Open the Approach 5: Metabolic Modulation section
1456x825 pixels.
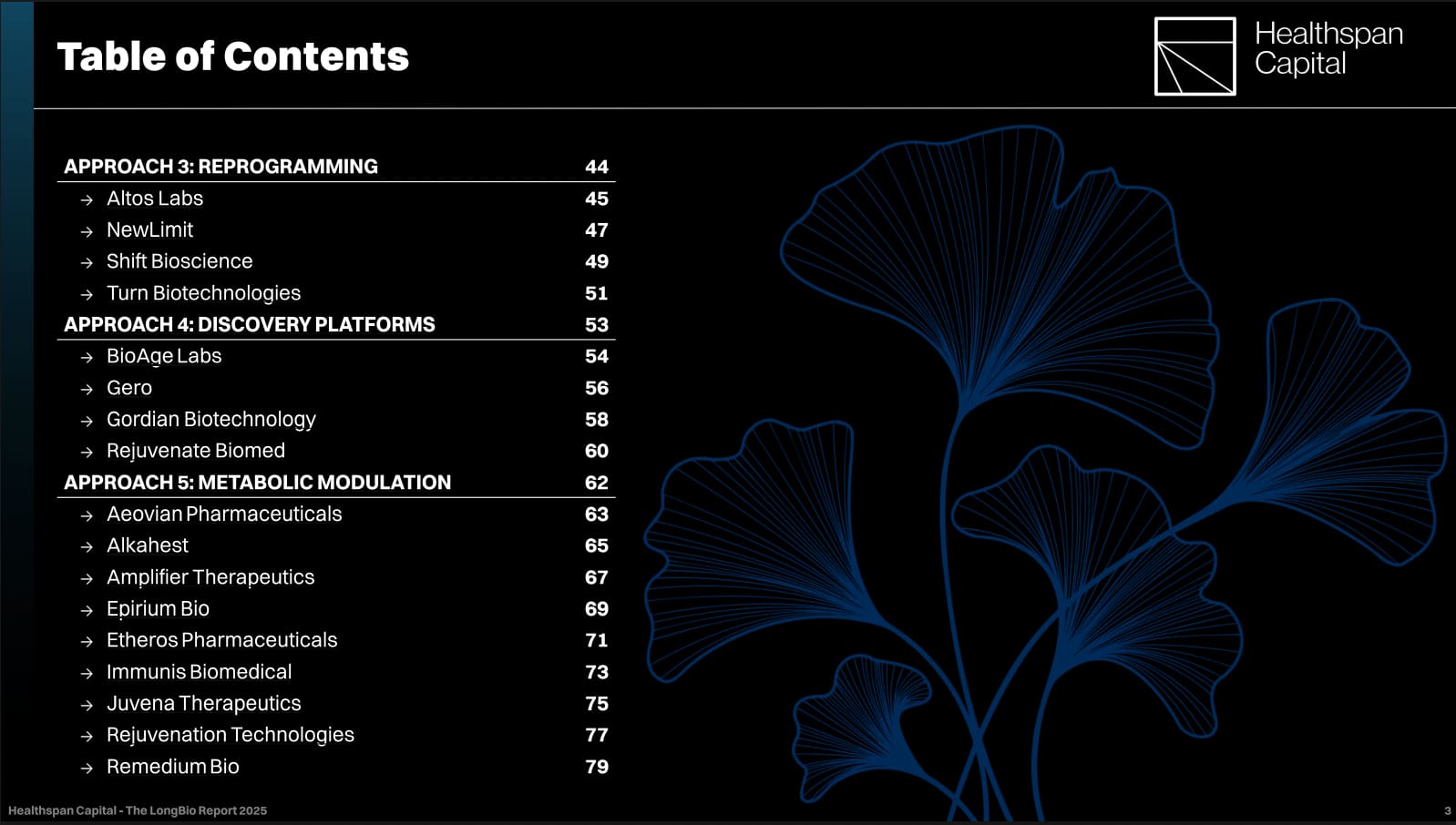[257, 483]
